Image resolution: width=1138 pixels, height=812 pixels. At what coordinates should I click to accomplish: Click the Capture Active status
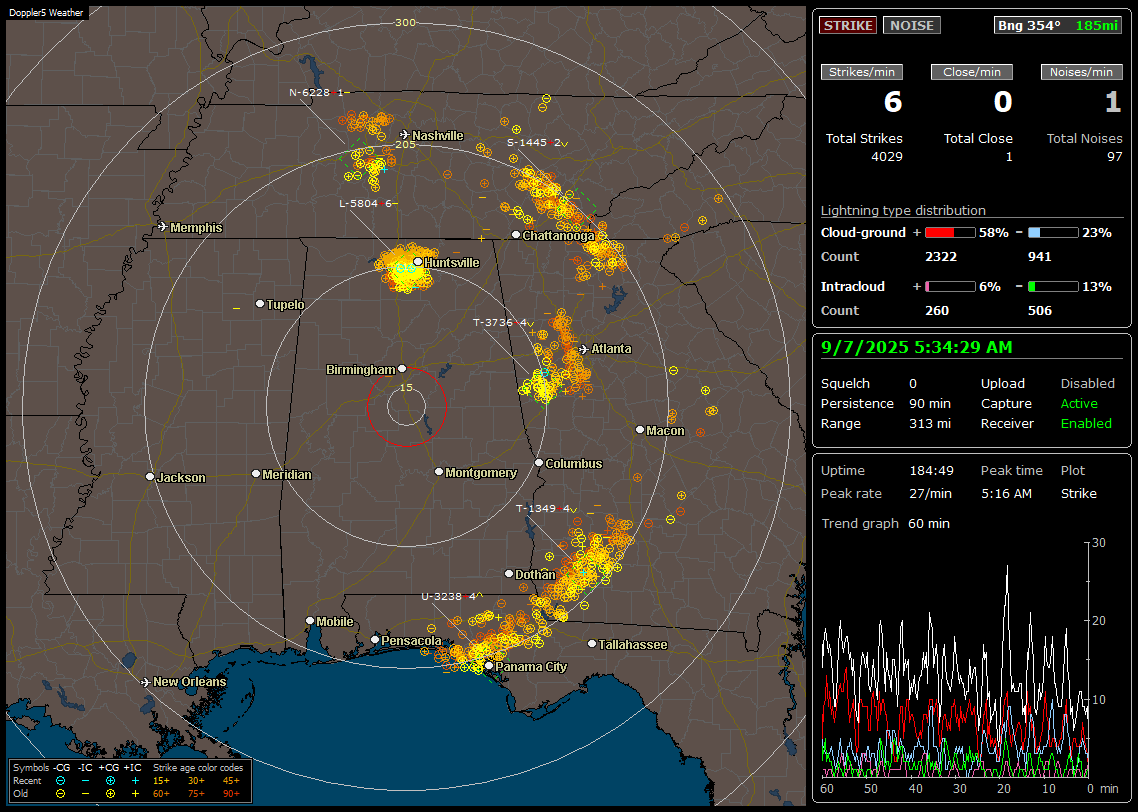pos(1078,403)
